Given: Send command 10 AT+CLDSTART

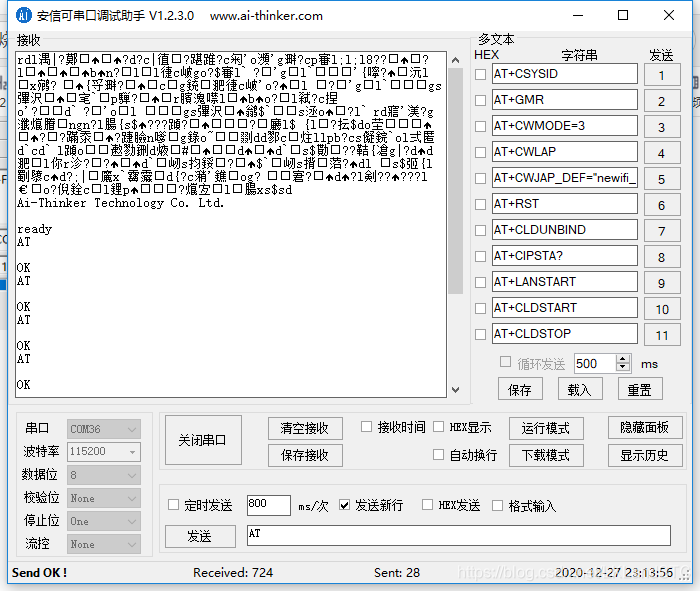Looking at the screenshot, I should (x=662, y=308).
